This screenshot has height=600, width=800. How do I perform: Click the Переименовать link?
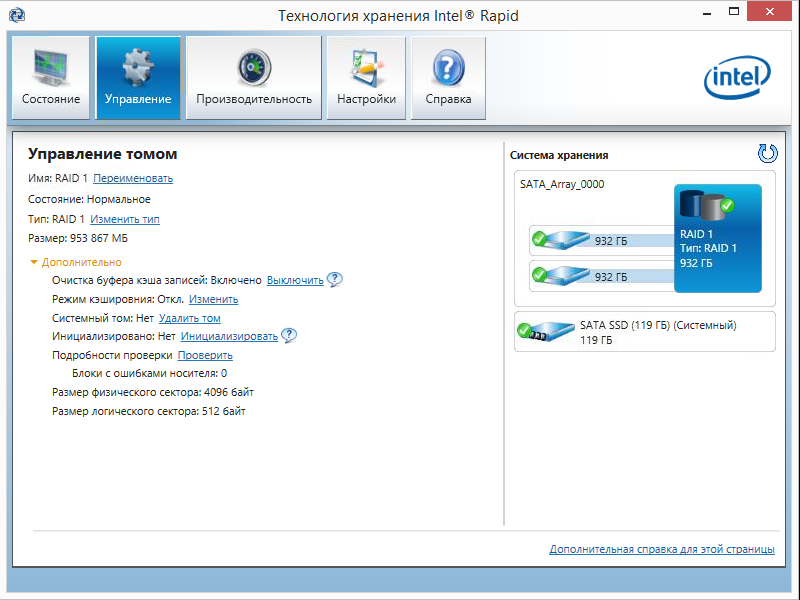point(133,179)
